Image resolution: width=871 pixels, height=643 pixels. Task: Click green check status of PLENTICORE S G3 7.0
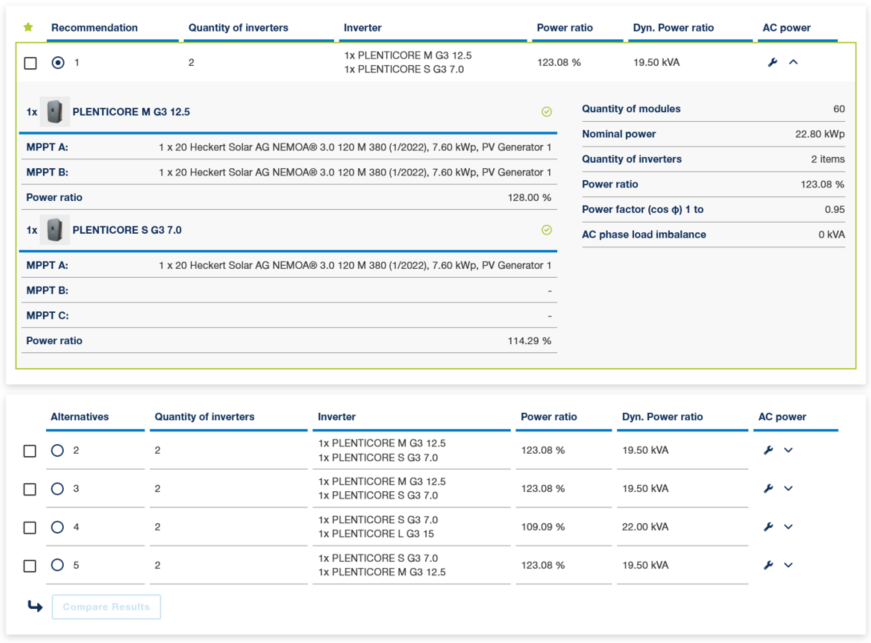[547, 230]
